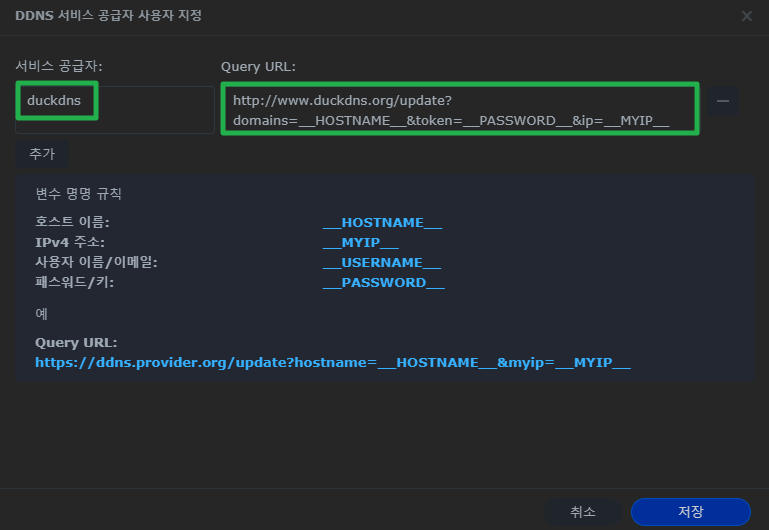Focus the duckdns.org Query URL field
Screen dimensions: 769x530
459,110
